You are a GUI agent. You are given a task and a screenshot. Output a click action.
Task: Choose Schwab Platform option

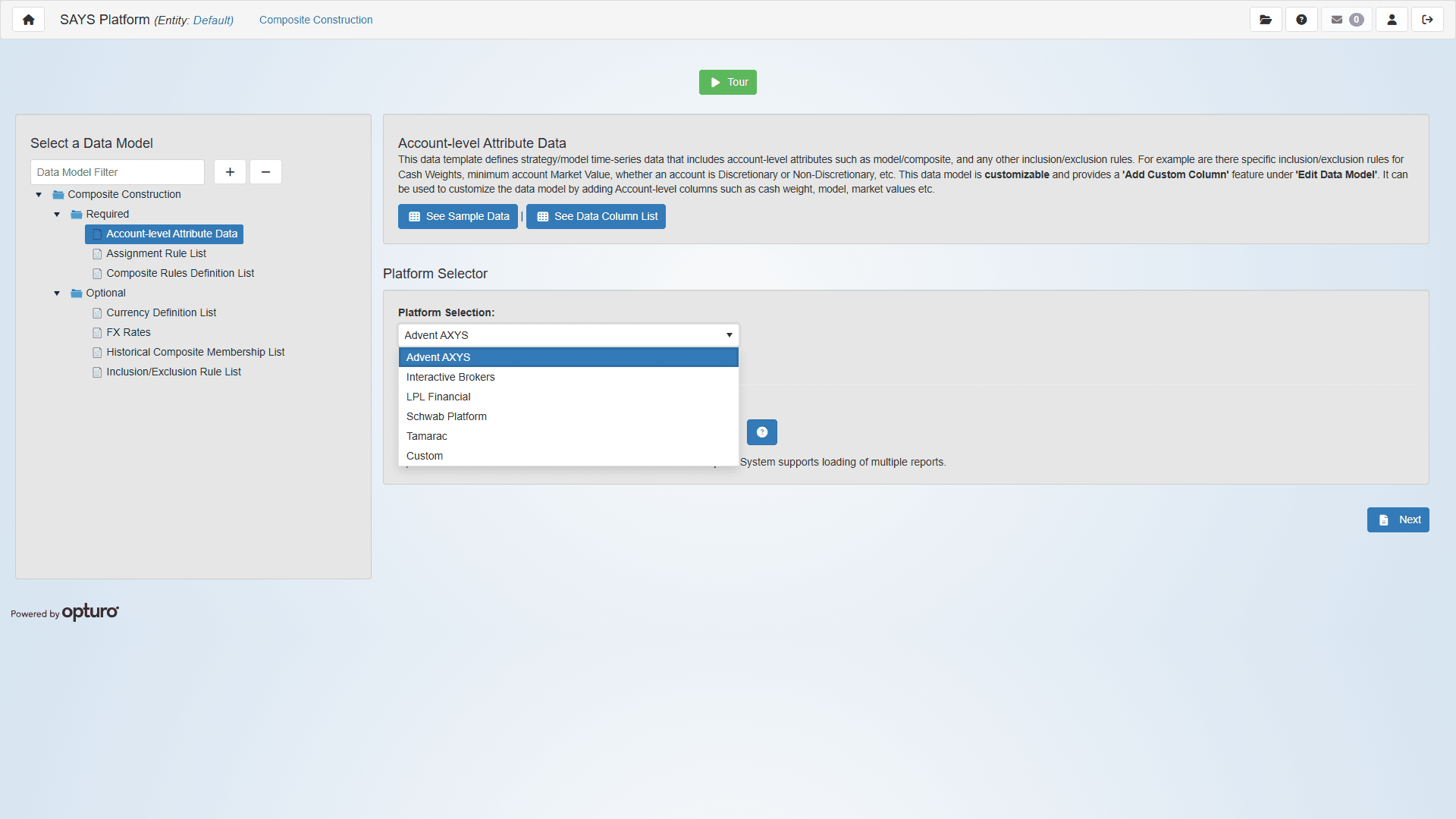569,416
